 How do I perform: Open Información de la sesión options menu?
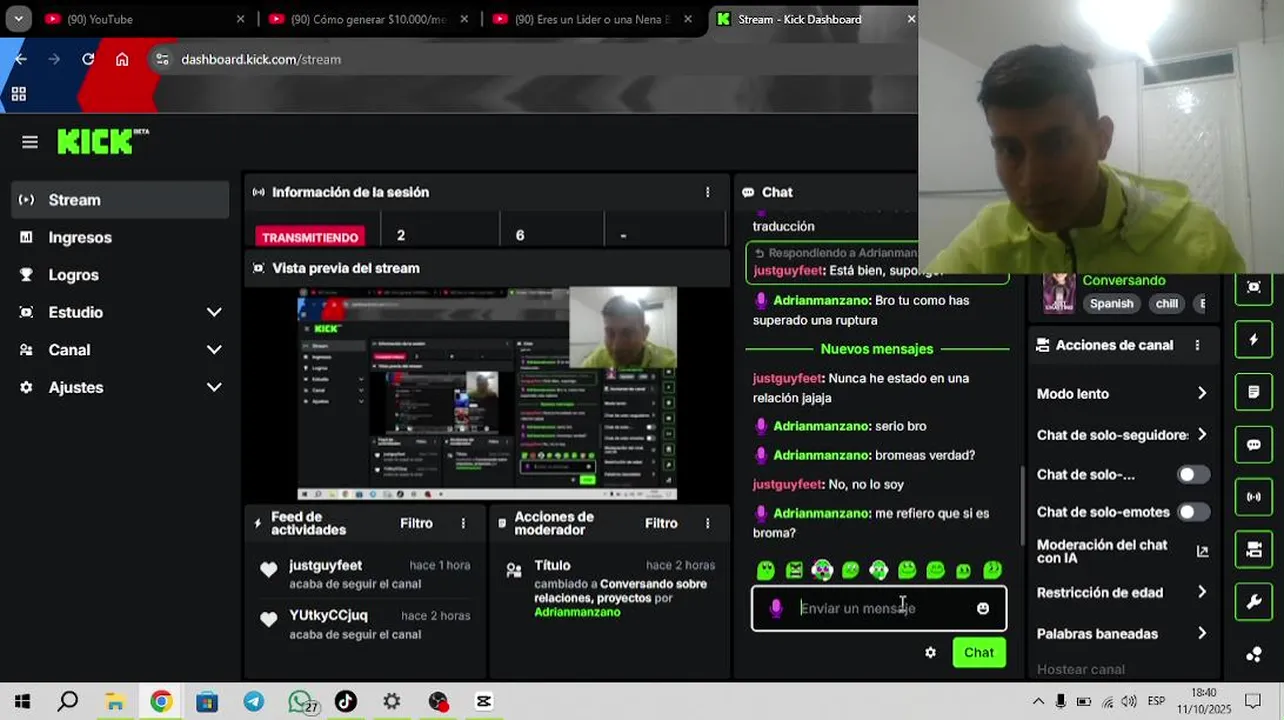pos(708,192)
